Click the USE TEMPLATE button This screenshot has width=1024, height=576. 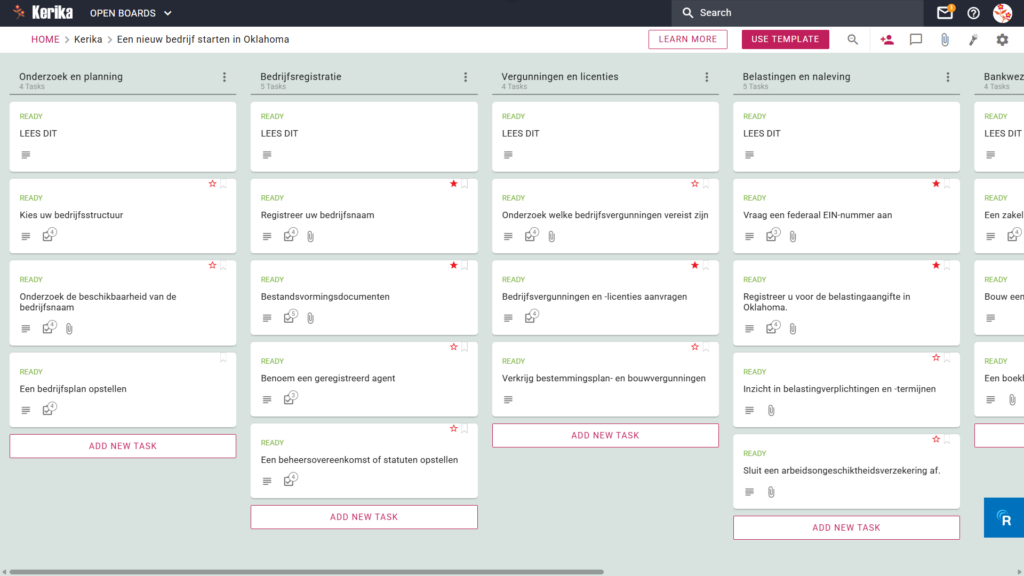pyautogui.click(x=785, y=39)
